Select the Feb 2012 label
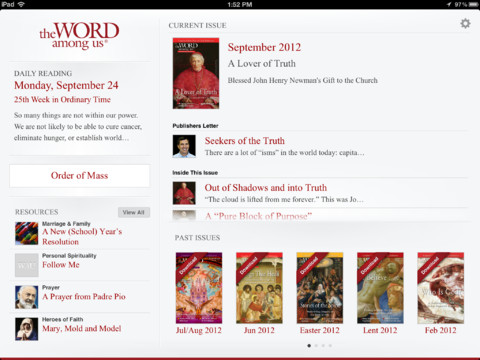This screenshot has width=480, height=360. pos(440,330)
